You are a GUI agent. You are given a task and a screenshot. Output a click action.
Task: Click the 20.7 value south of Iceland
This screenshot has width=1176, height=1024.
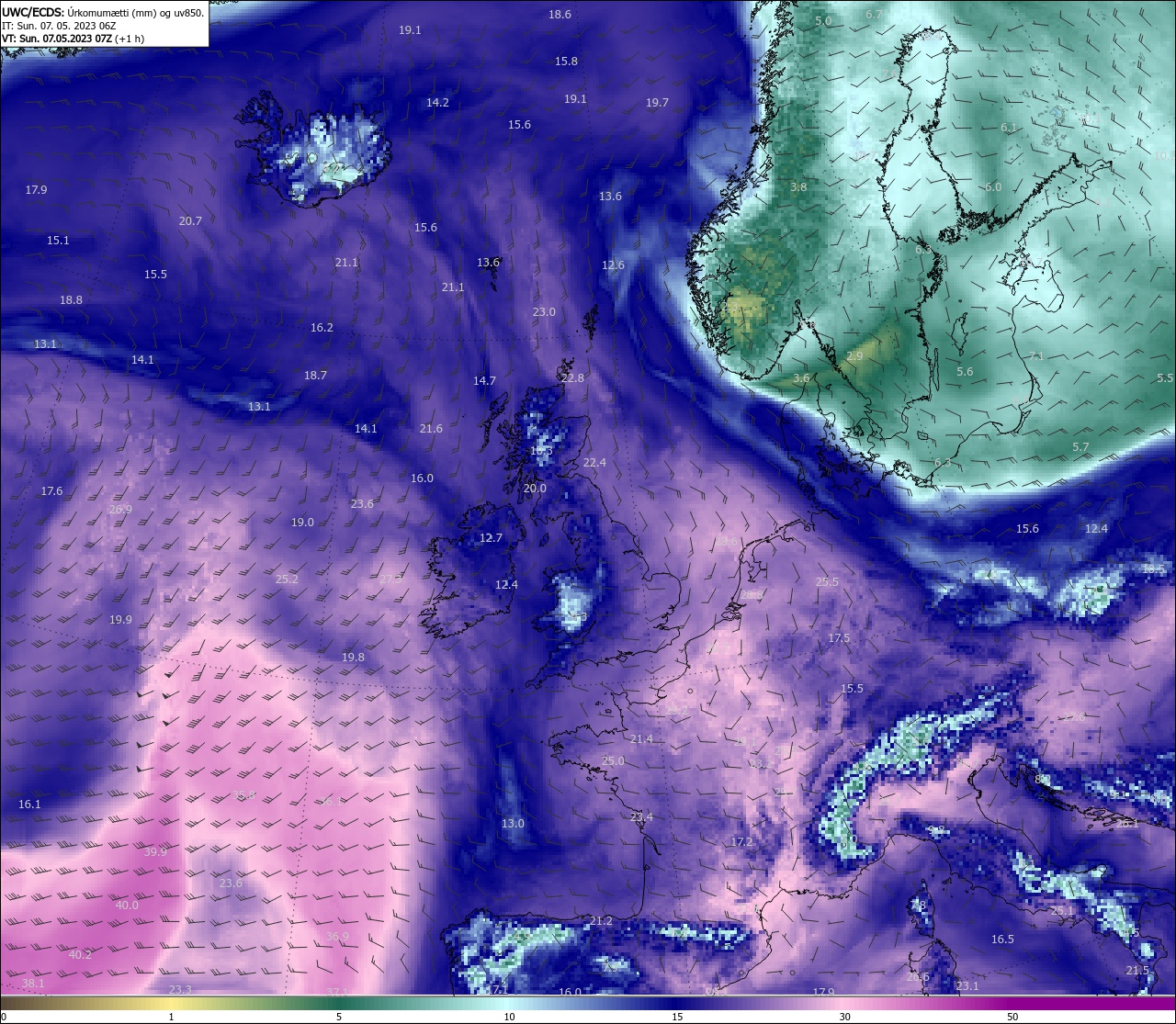click(x=190, y=221)
